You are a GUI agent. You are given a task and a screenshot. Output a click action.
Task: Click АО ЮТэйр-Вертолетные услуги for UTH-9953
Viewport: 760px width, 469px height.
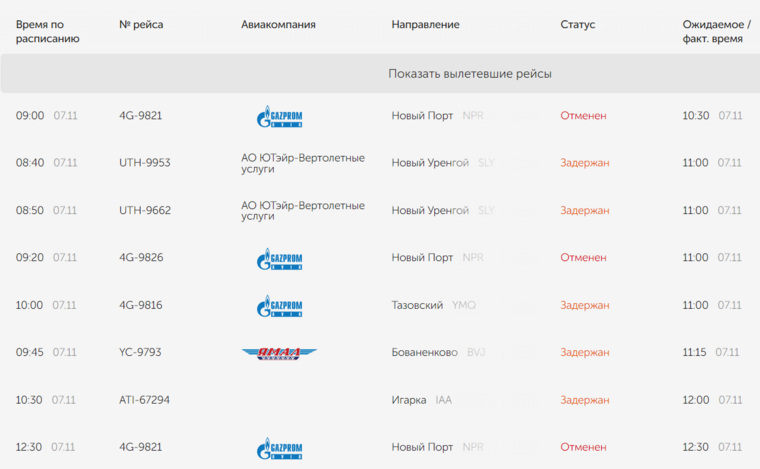(x=303, y=163)
